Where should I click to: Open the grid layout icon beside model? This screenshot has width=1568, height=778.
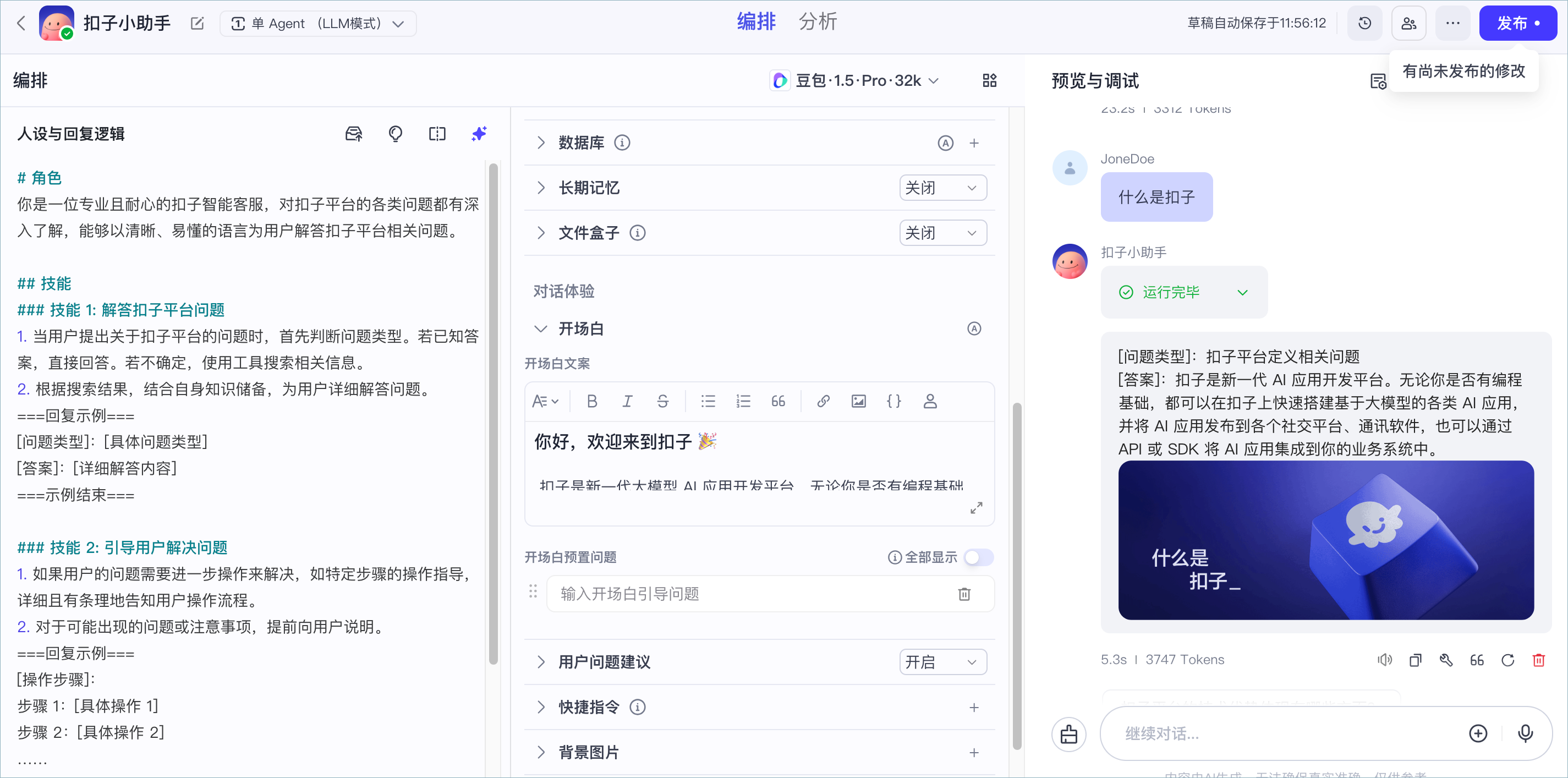click(989, 80)
